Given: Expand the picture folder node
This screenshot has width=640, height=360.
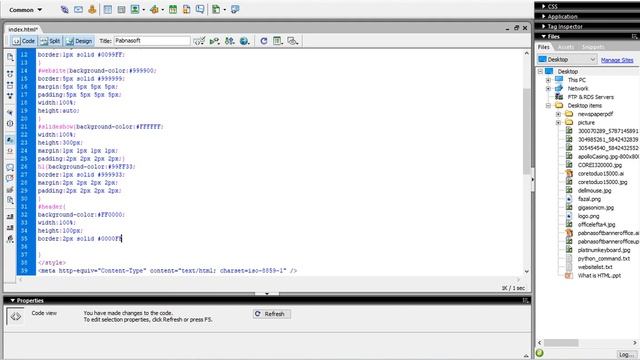Looking at the screenshot, I should point(558,122).
